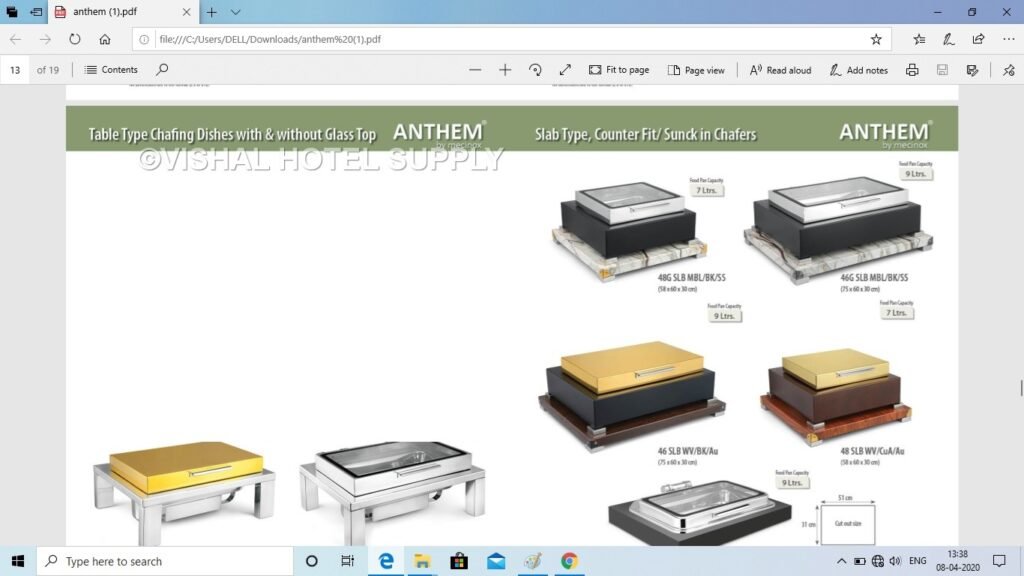The width and height of the screenshot is (1024, 576).
Task: Click the Save as icon
Action: tap(972, 70)
